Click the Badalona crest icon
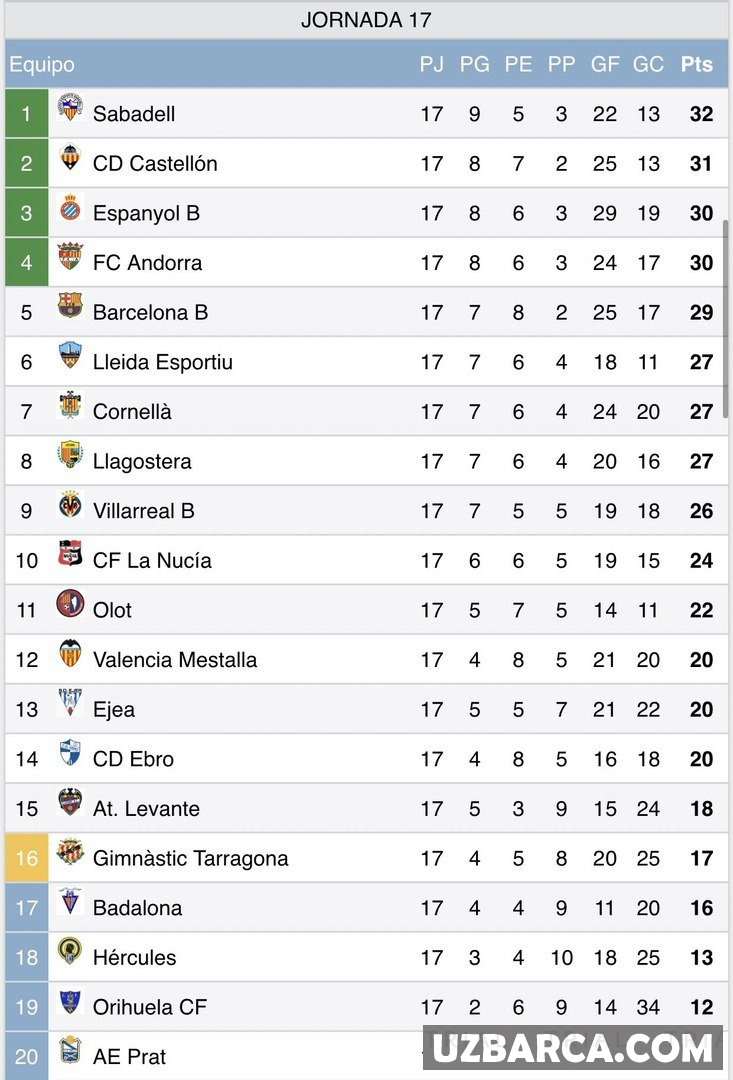 click(x=70, y=902)
